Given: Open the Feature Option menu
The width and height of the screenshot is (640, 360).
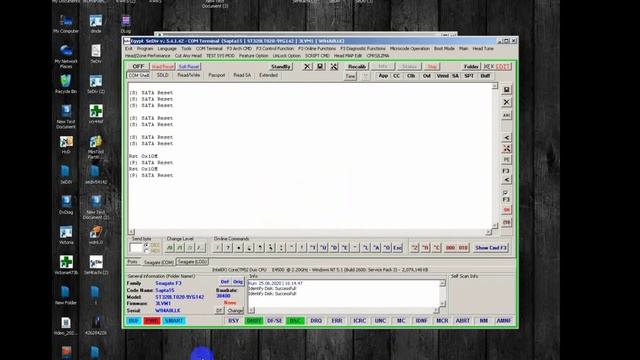Looking at the screenshot, I should pyautogui.click(x=253, y=56).
